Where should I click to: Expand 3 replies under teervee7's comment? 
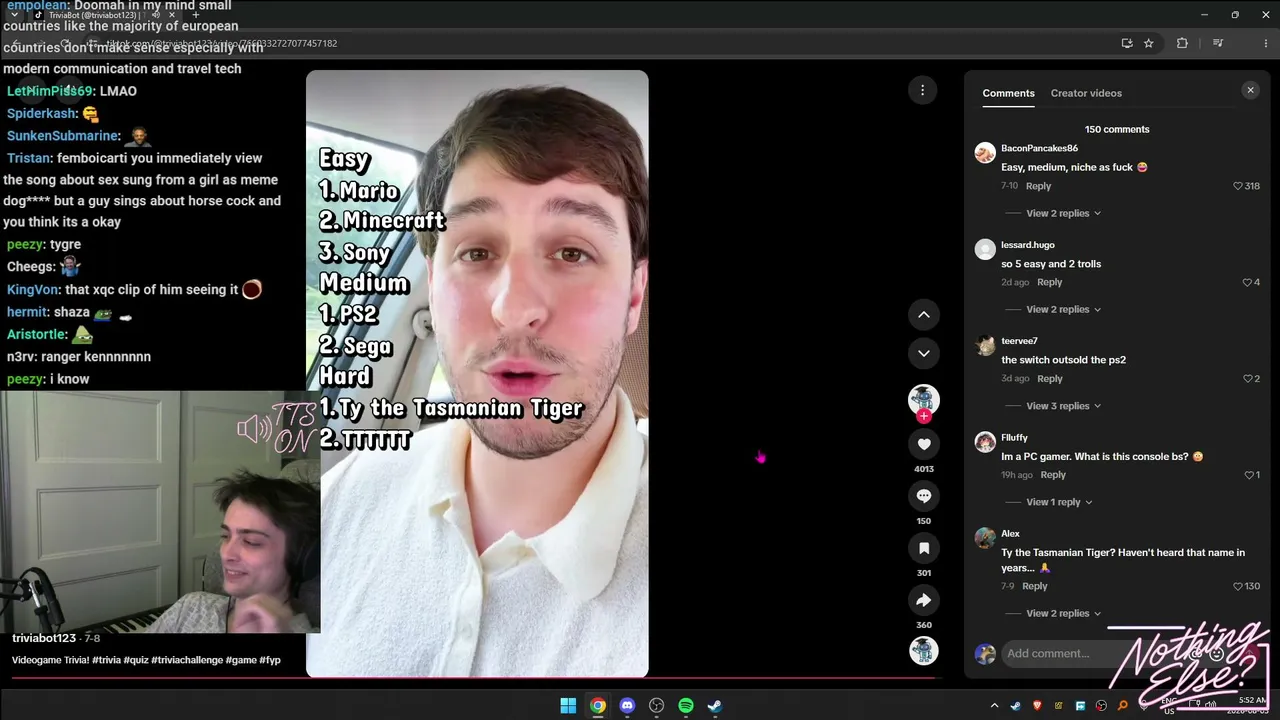[1063, 406]
